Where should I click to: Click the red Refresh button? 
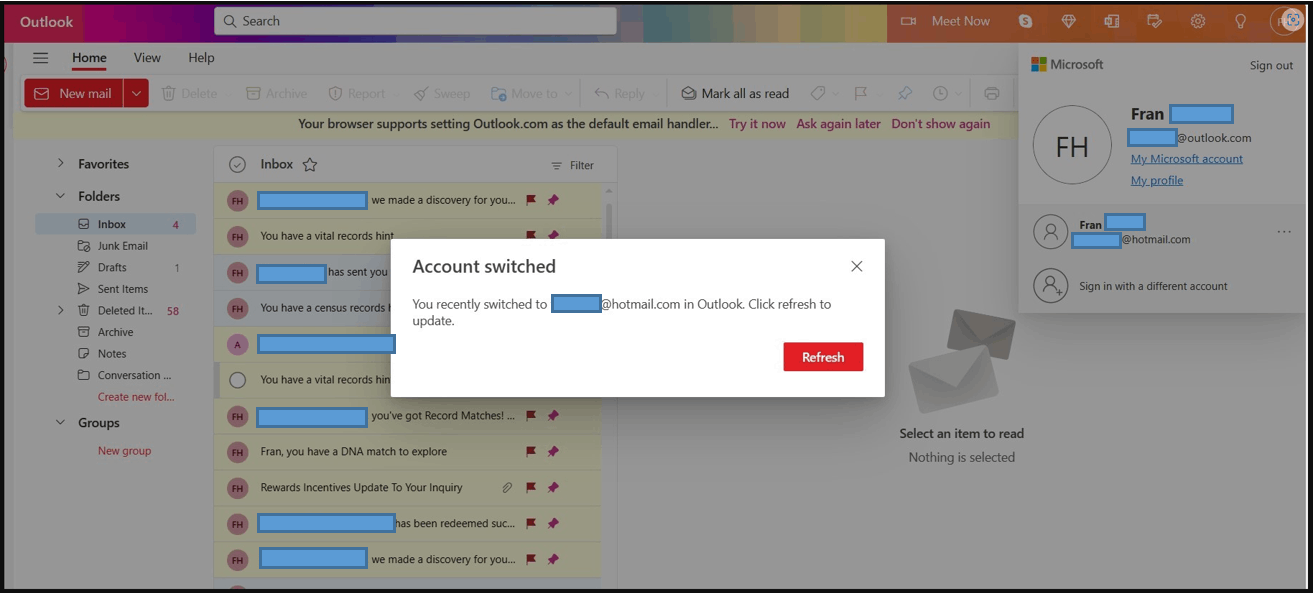[823, 357]
